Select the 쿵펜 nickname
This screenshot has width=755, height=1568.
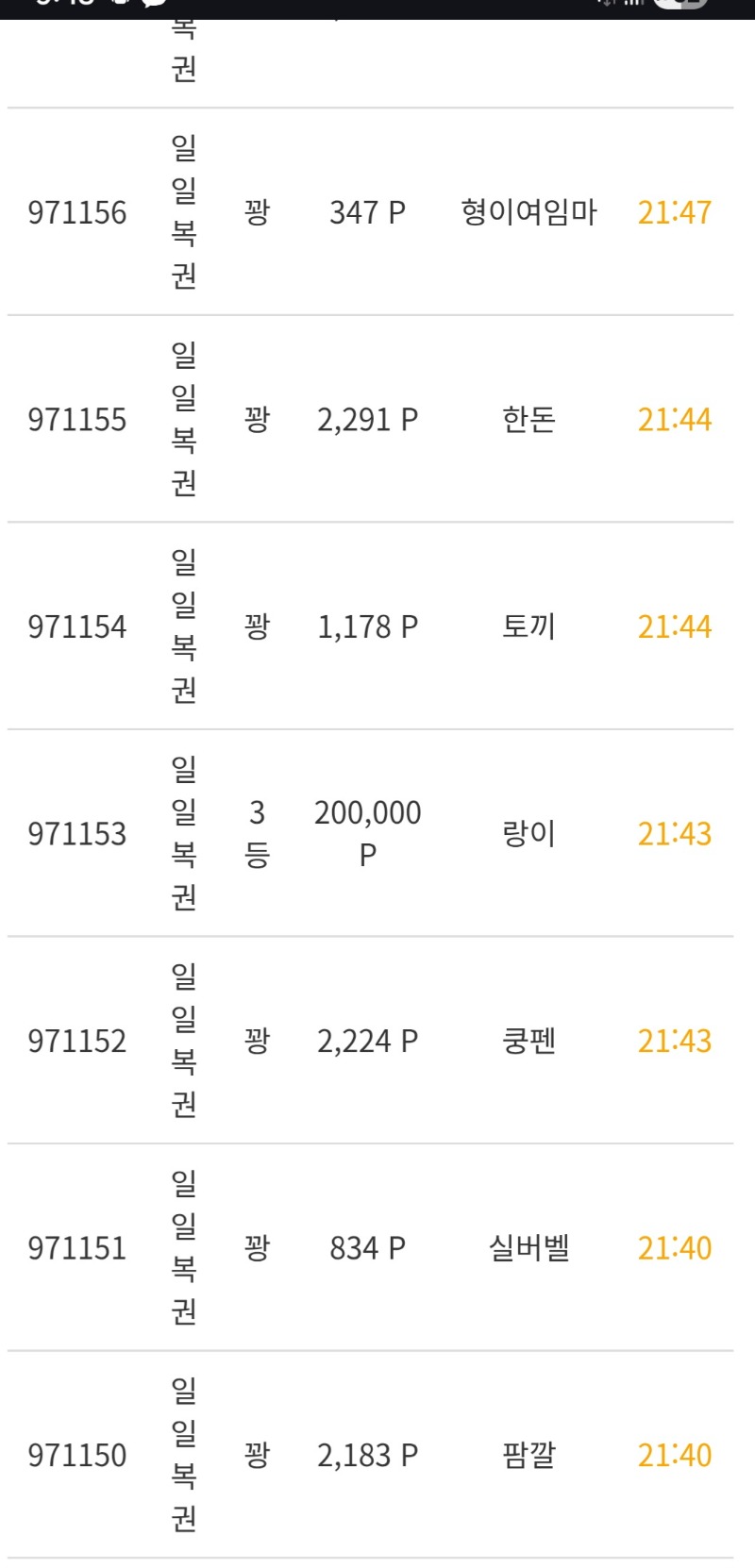coord(528,1041)
